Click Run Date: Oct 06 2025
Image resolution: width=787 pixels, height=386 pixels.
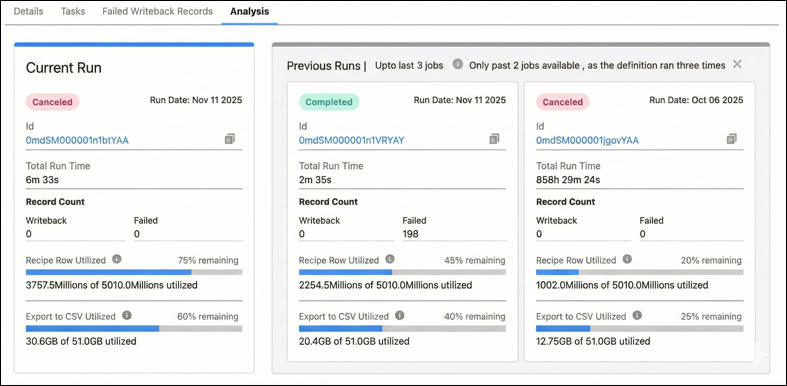click(696, 100)
